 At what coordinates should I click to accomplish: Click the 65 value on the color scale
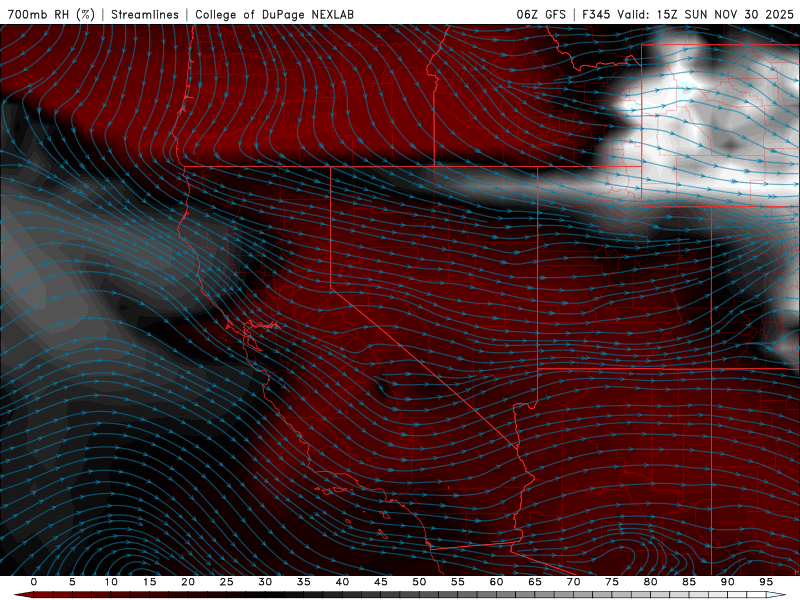(535, 582)
